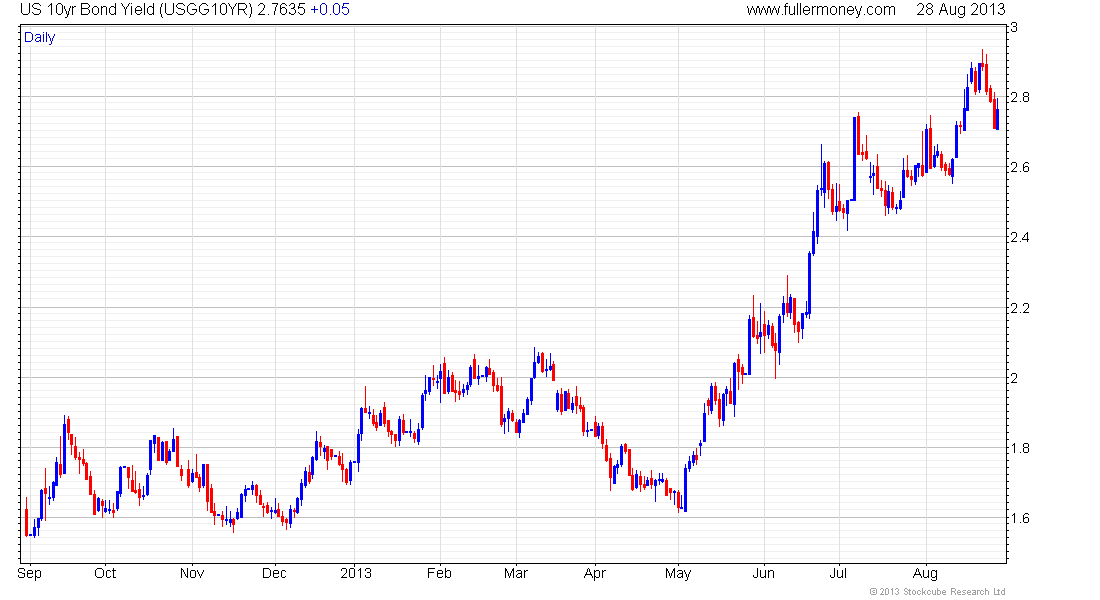Click the y-axis label 2
This screenshot has height=600, width=1100.
pos(1014,378)
